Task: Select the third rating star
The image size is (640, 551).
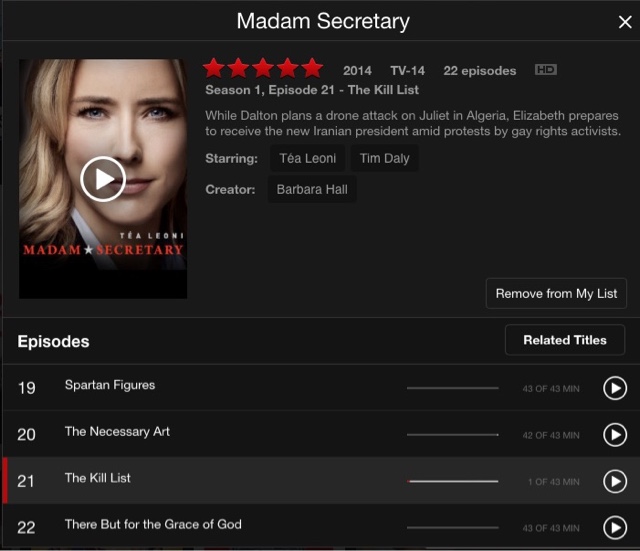Action: click(x=263, y=68)
